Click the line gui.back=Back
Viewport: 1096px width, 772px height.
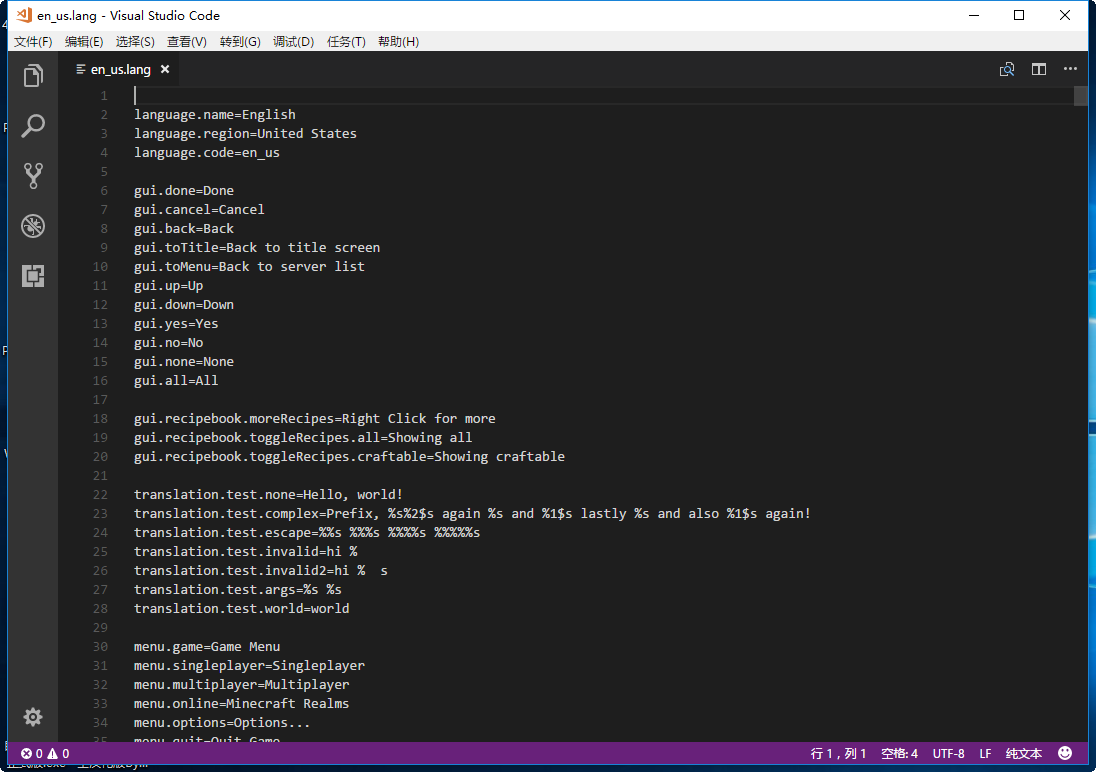click(184, 228)
